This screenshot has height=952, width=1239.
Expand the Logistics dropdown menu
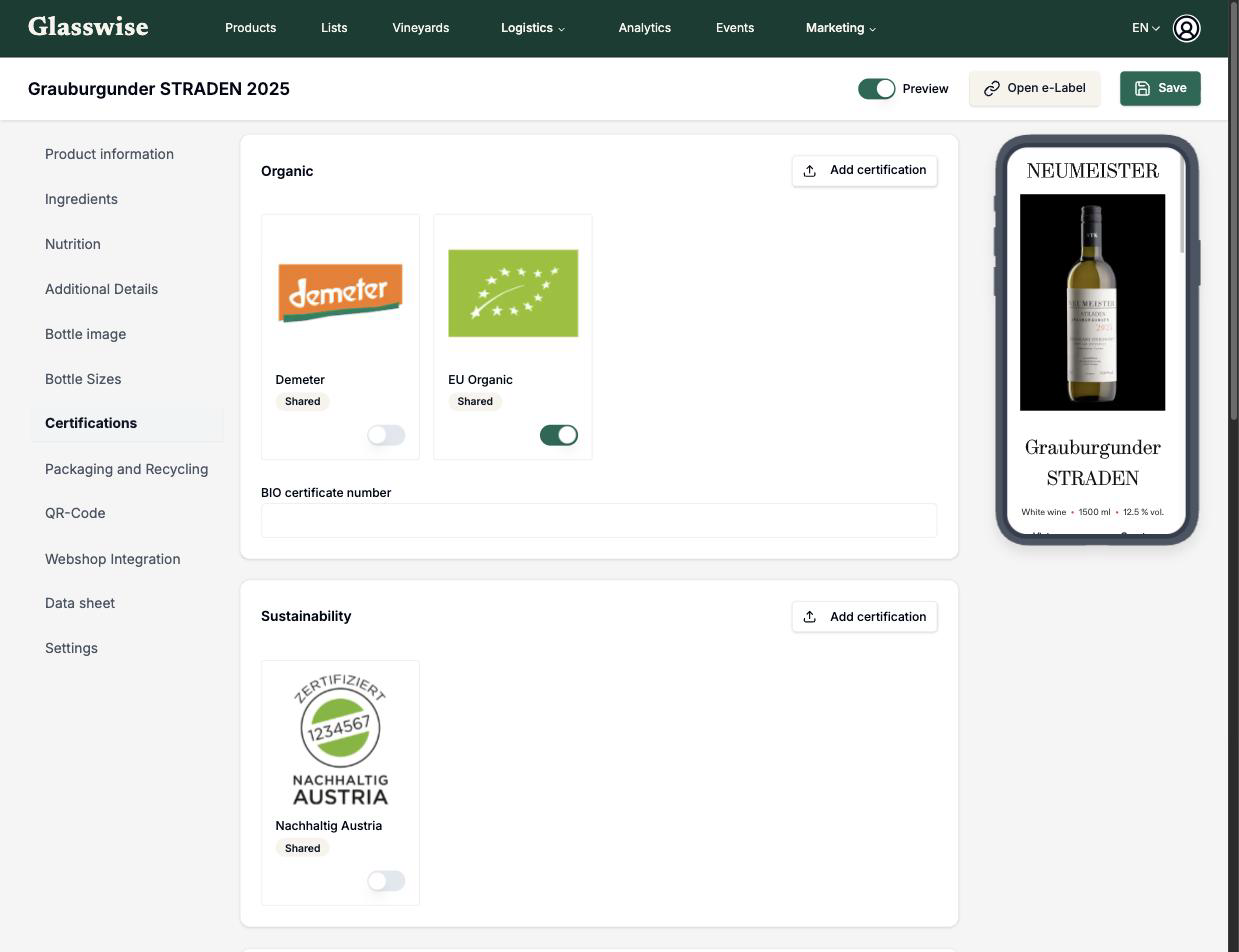(x=533, y=28)
